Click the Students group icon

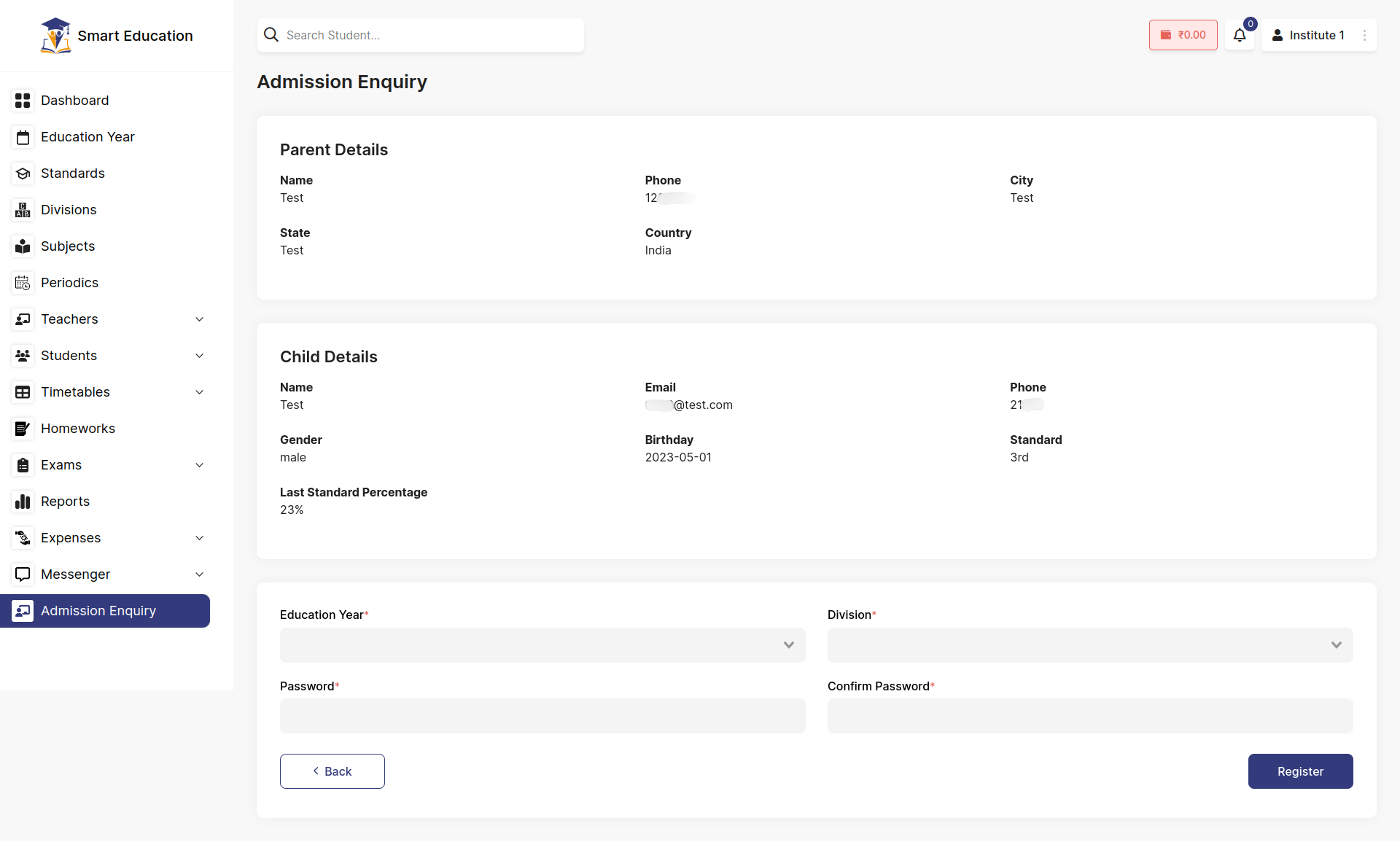(x=23, y=356)
